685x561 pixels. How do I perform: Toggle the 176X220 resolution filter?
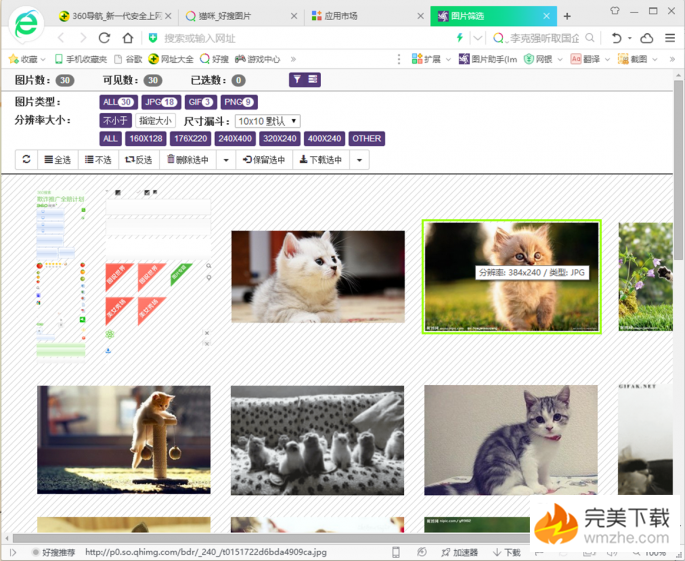(190, 139)
